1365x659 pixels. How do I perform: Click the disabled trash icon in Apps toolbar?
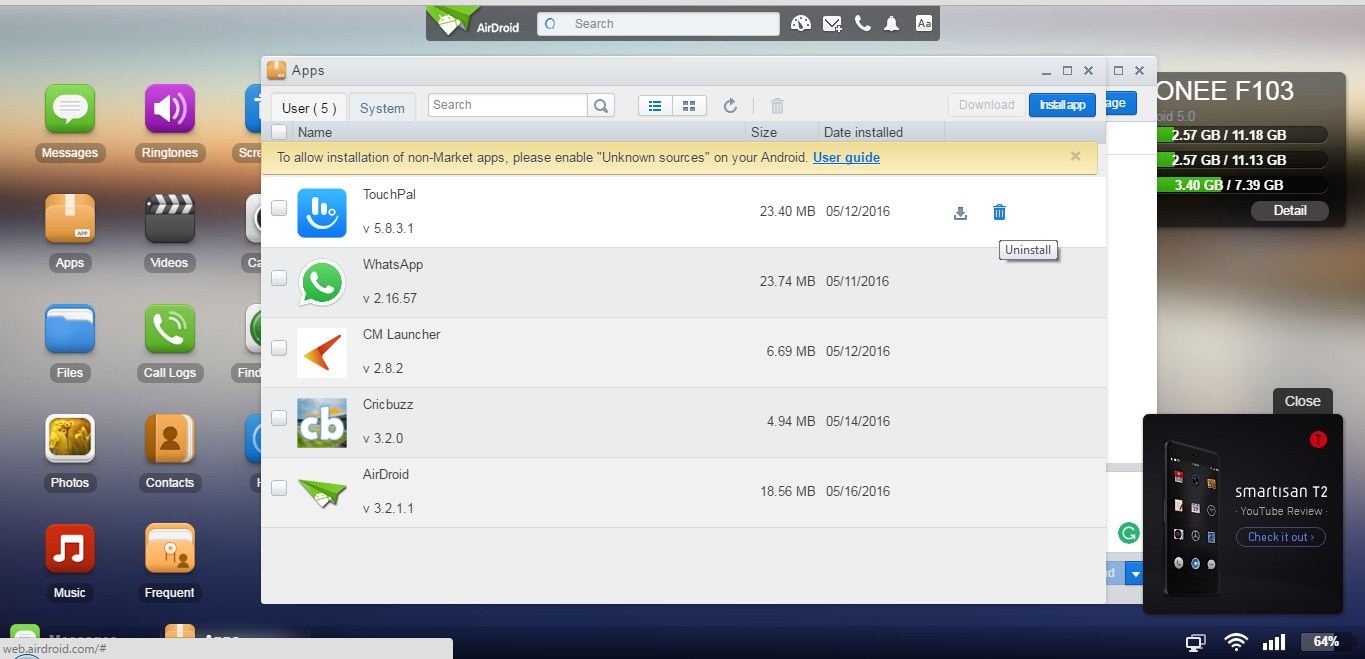pos(777,105)
